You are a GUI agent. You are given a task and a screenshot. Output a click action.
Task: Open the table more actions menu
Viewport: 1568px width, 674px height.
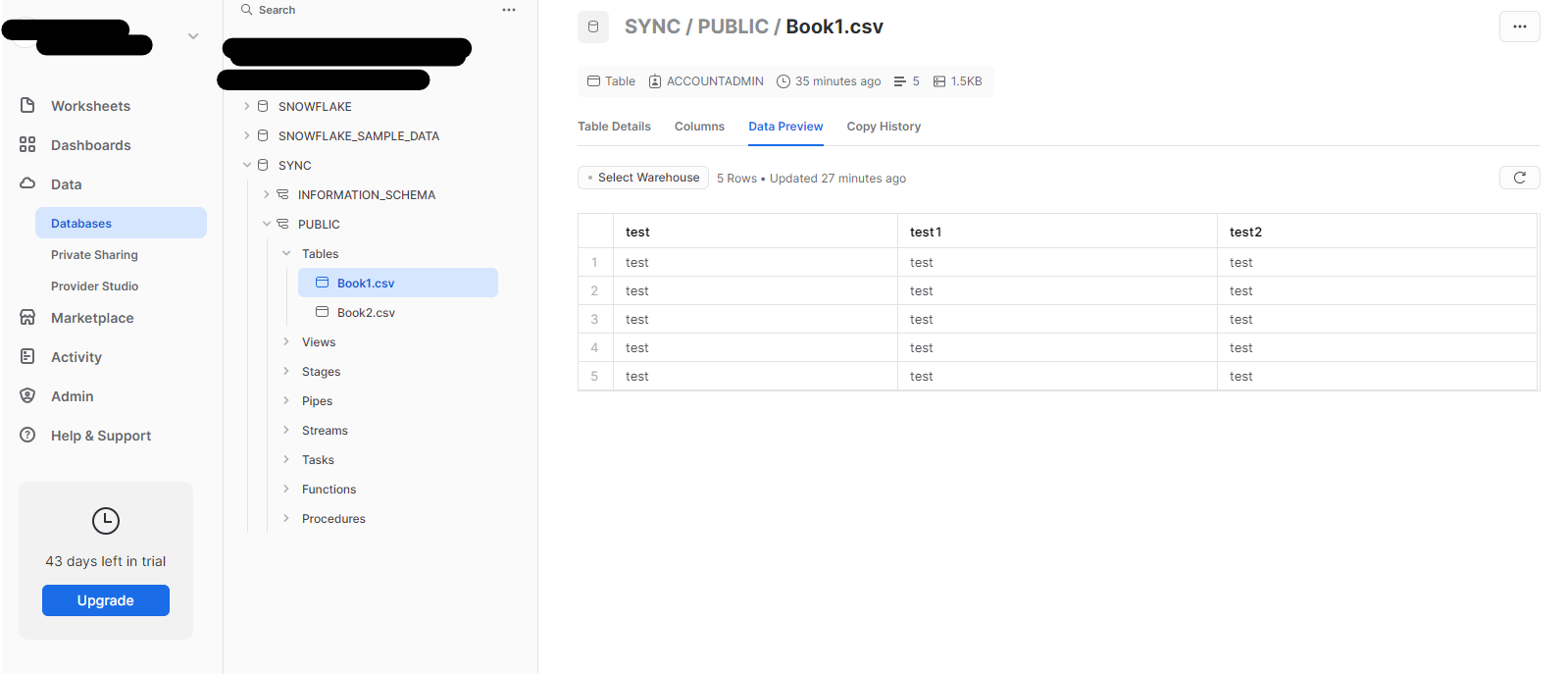click(x=1520, y=26)
